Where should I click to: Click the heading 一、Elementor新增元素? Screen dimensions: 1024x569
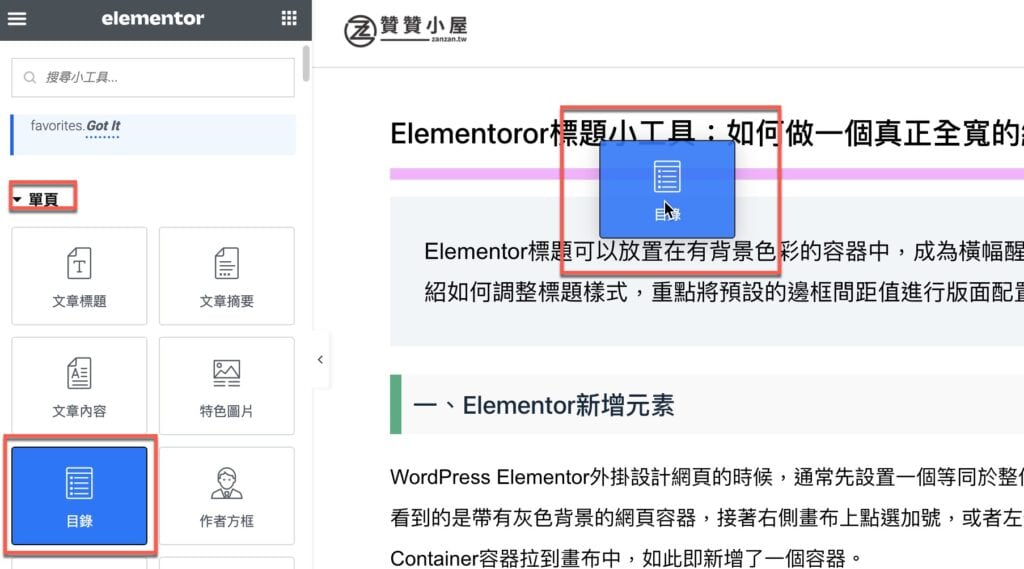coord(543,405)
